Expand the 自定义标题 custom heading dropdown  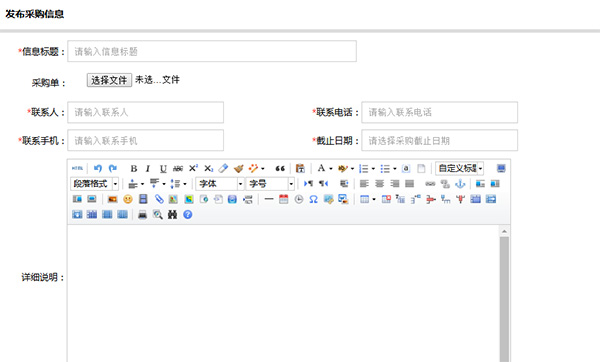coord(460,168)
